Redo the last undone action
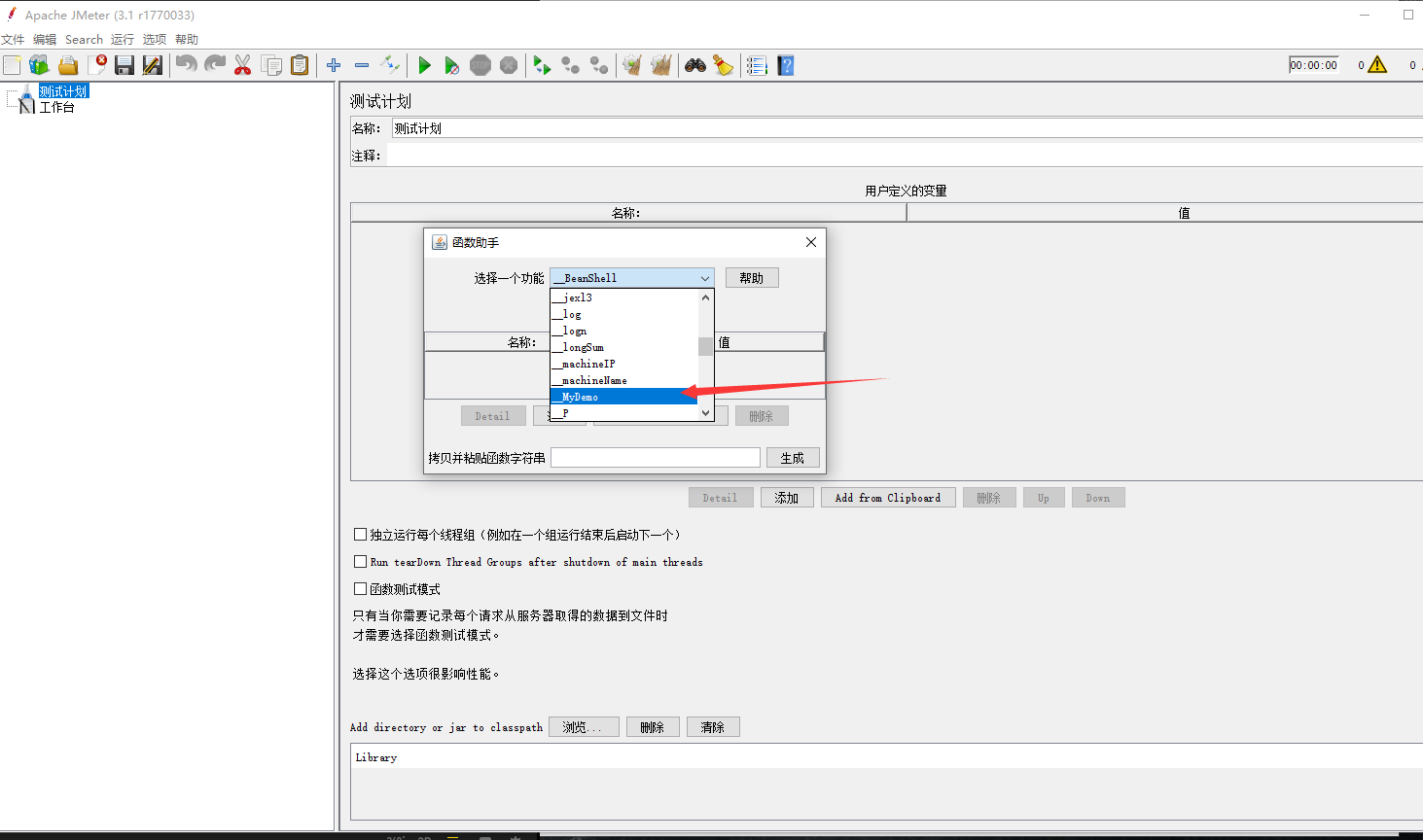 point(215,65)
